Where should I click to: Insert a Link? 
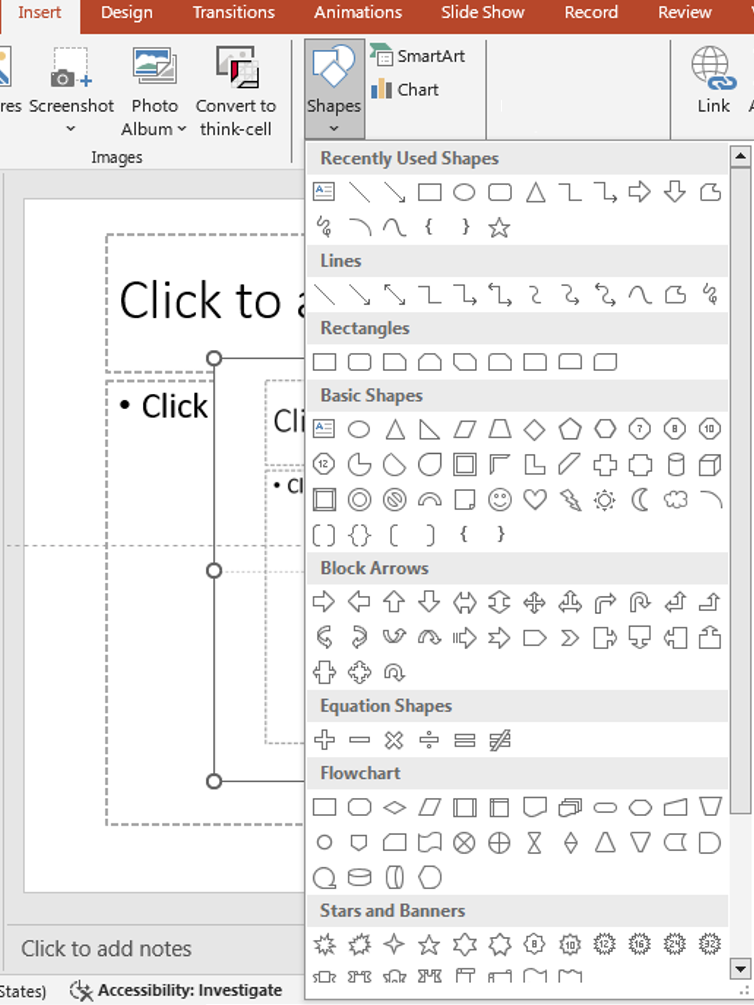tap(713, 80)
